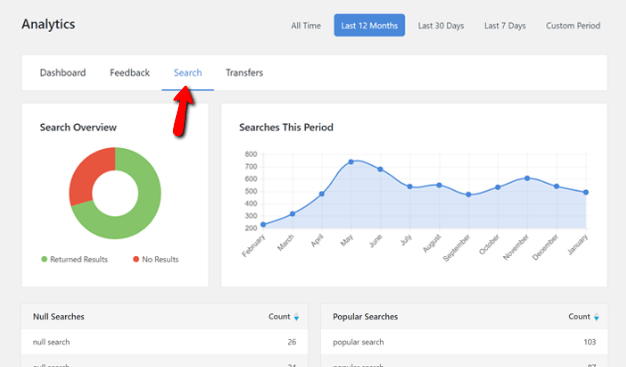
Task: Open the Search tab
Action: pos(188,73)
